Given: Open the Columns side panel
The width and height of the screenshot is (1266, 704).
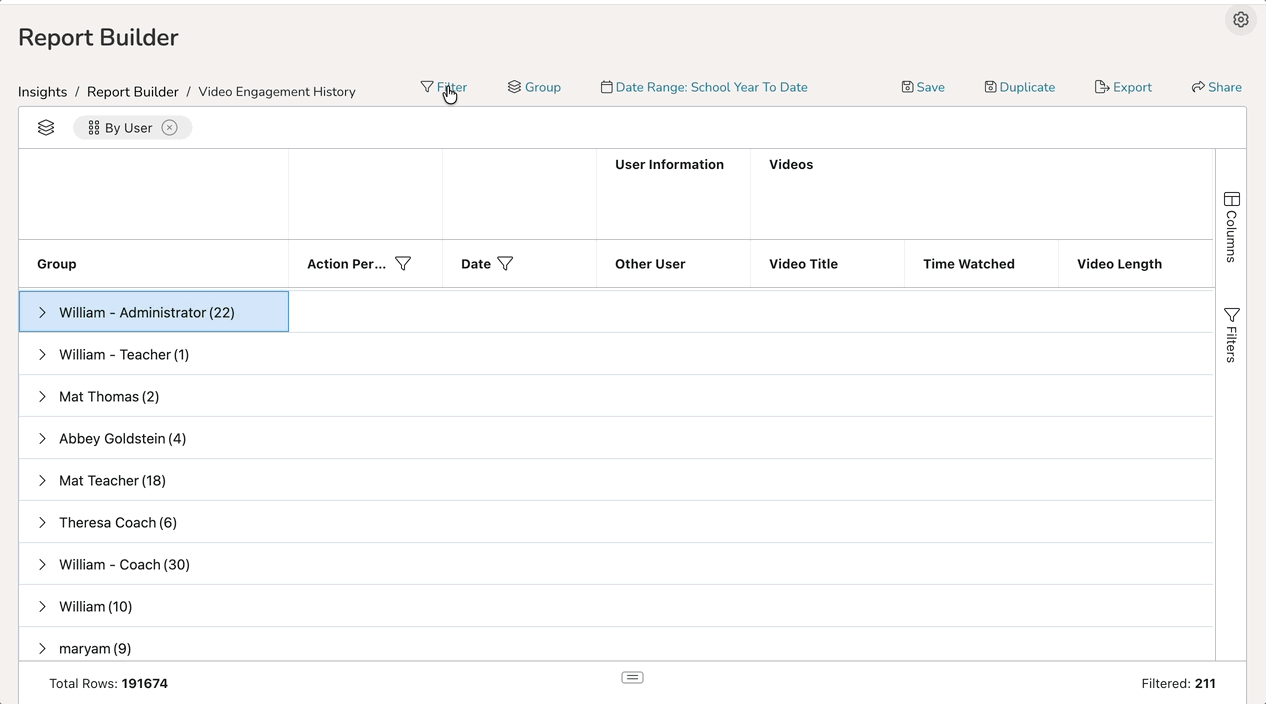Looking at the screenshot, I should point(1231,227).
